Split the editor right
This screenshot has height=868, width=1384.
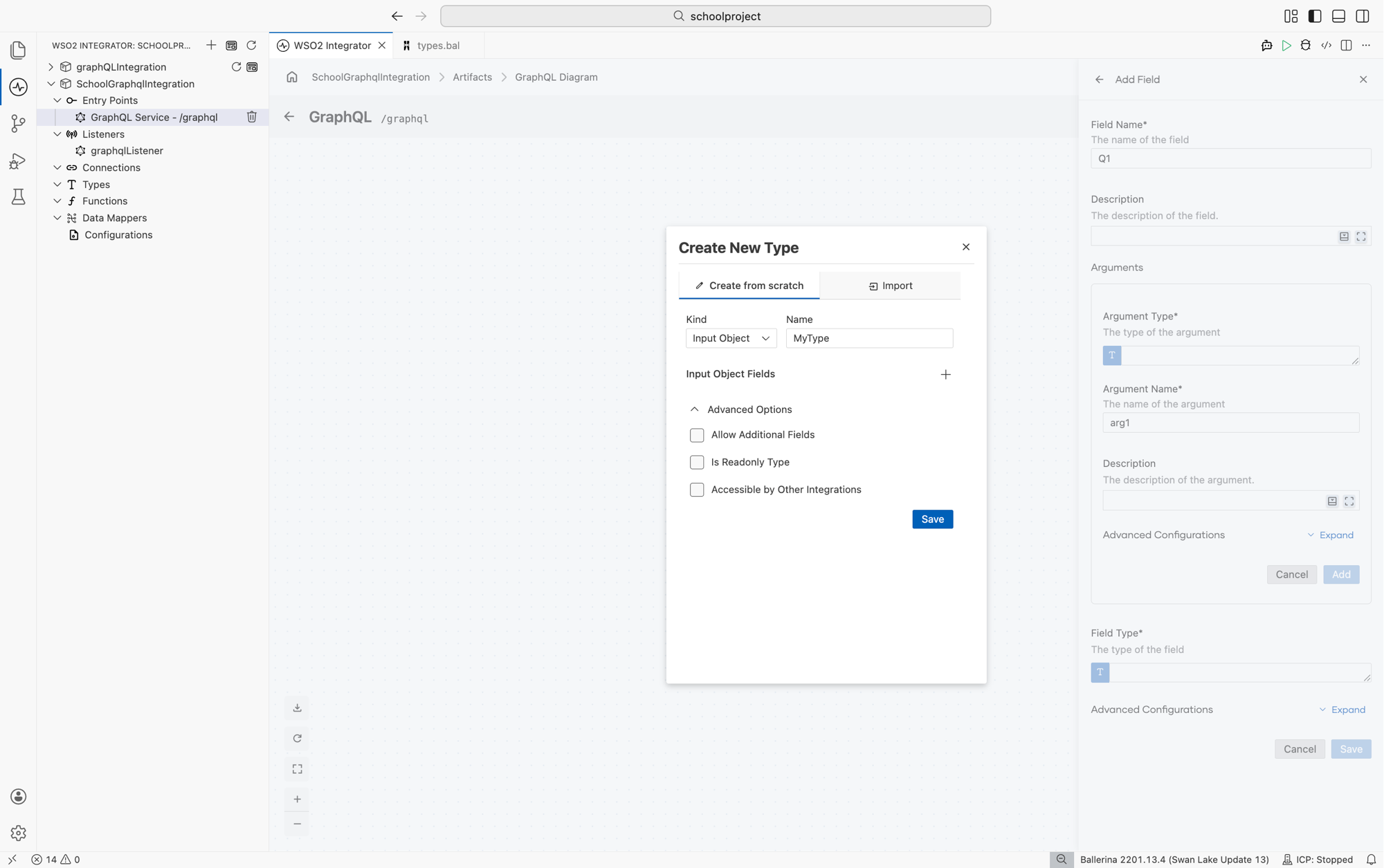tap(1346, 45)
